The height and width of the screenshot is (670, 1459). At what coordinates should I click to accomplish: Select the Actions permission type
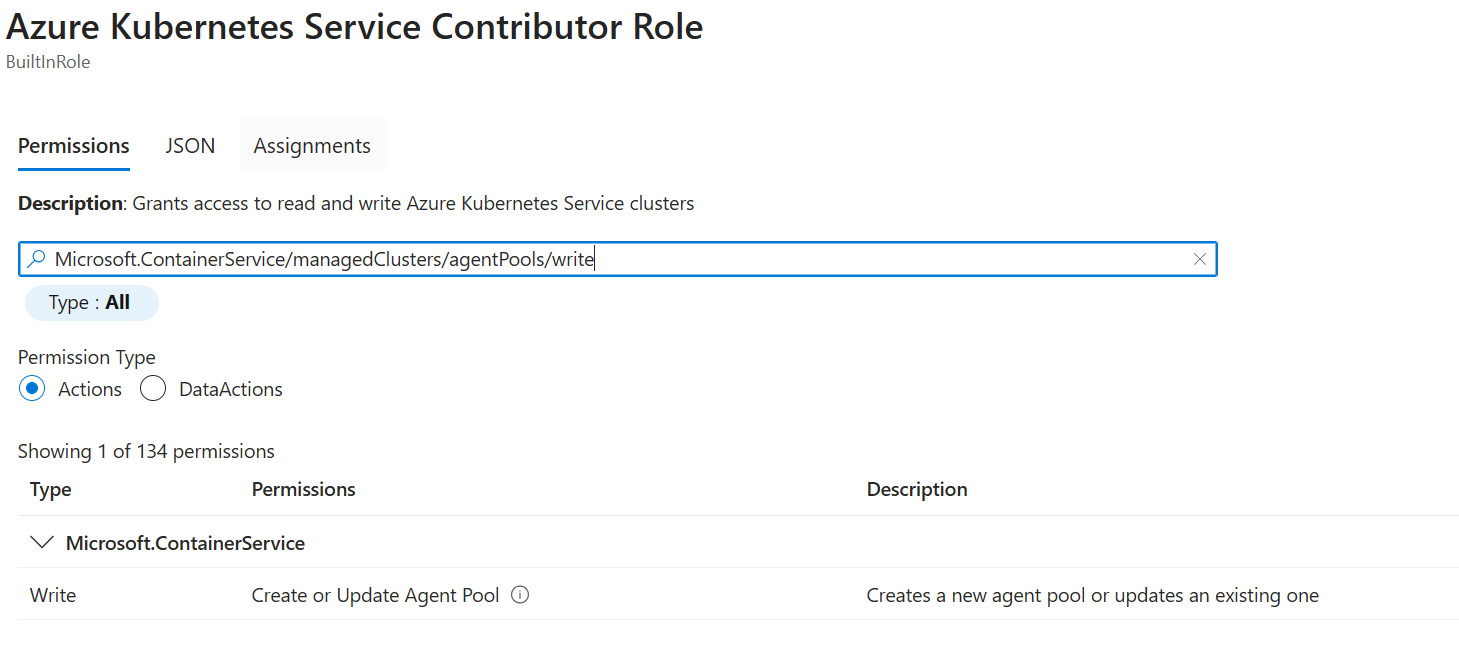click(32, 389)
